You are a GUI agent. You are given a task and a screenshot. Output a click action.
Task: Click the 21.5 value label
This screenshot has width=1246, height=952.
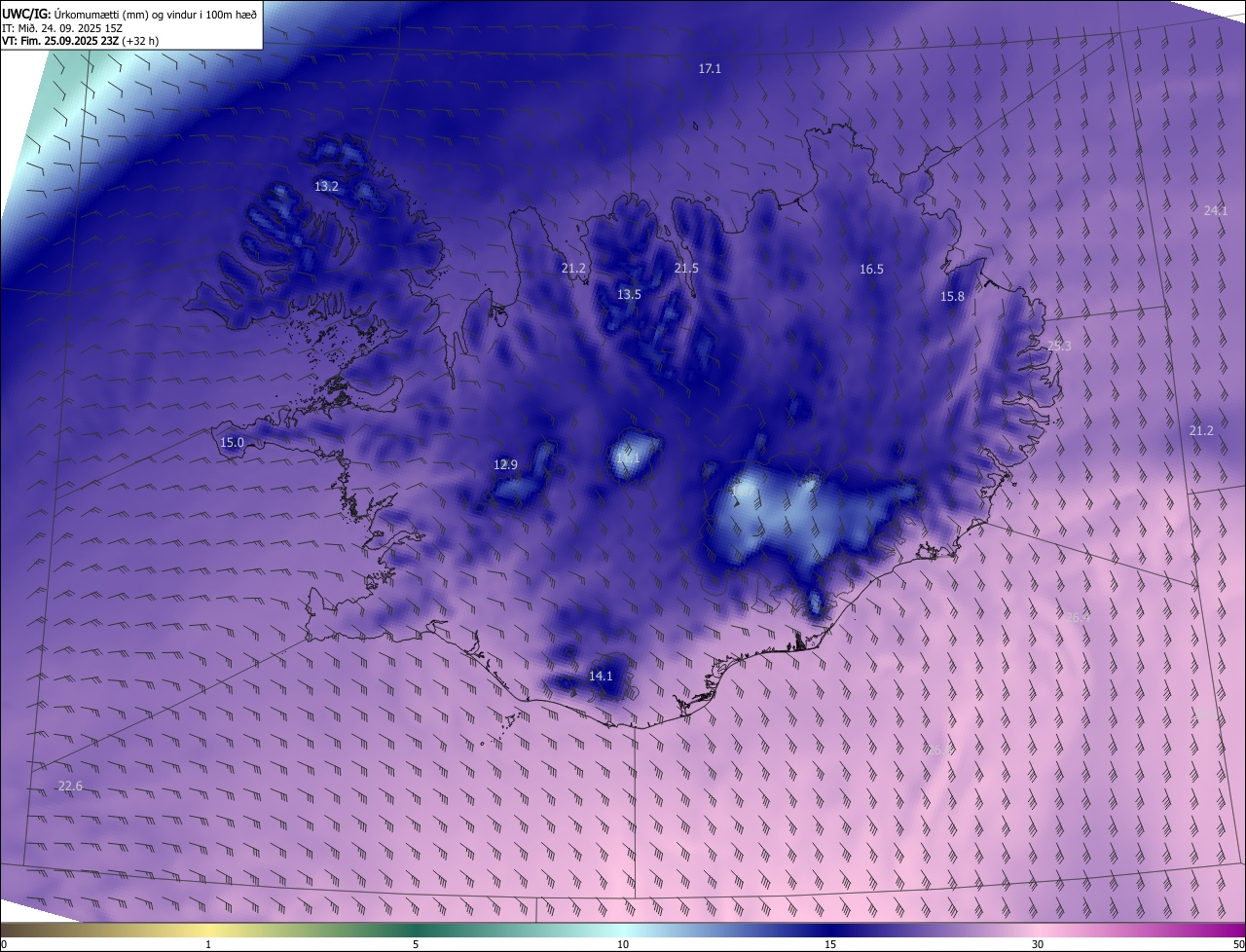tap(686, 268)
